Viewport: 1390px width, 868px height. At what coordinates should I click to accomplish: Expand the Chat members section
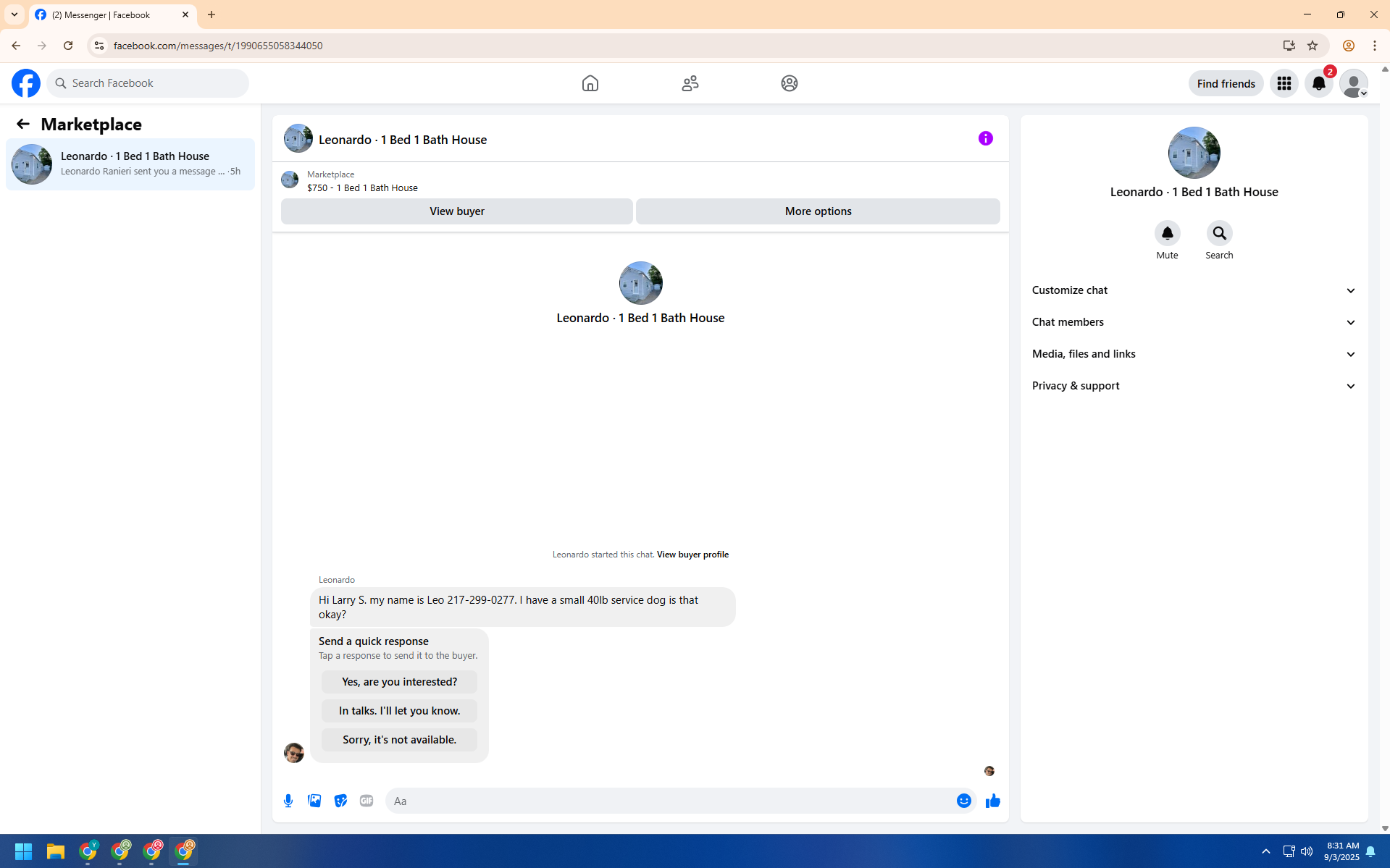[x=1194, y=322]
